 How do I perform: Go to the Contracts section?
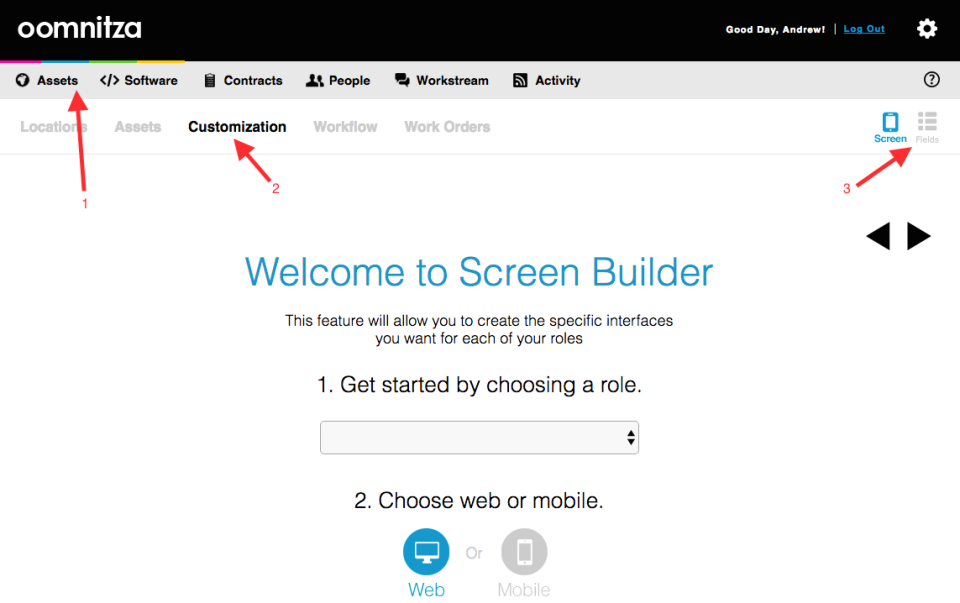[243, 80]
